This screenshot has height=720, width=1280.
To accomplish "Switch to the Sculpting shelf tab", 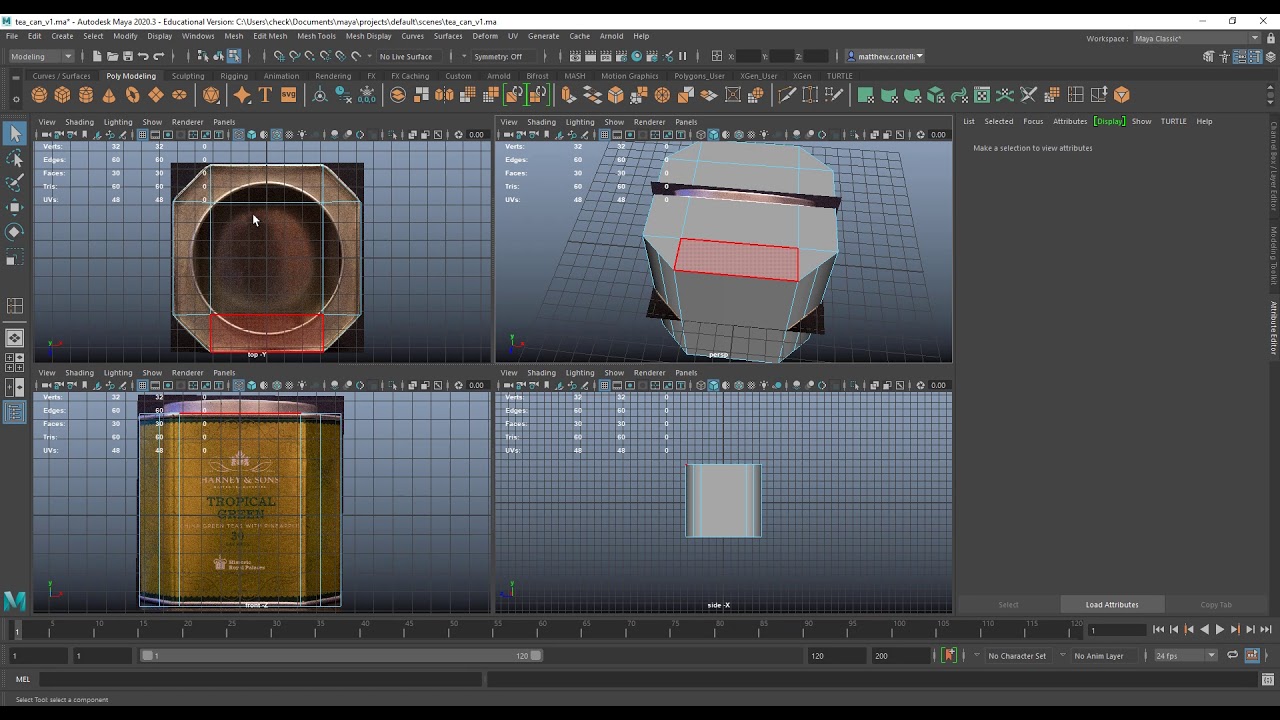I will click(x=188, y=76).
